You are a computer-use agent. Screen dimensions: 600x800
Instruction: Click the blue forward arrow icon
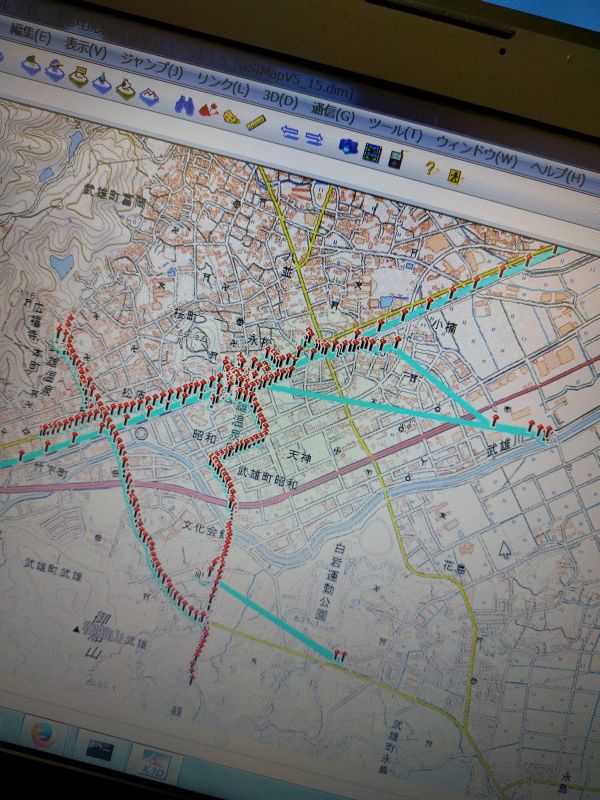point(315,138)
